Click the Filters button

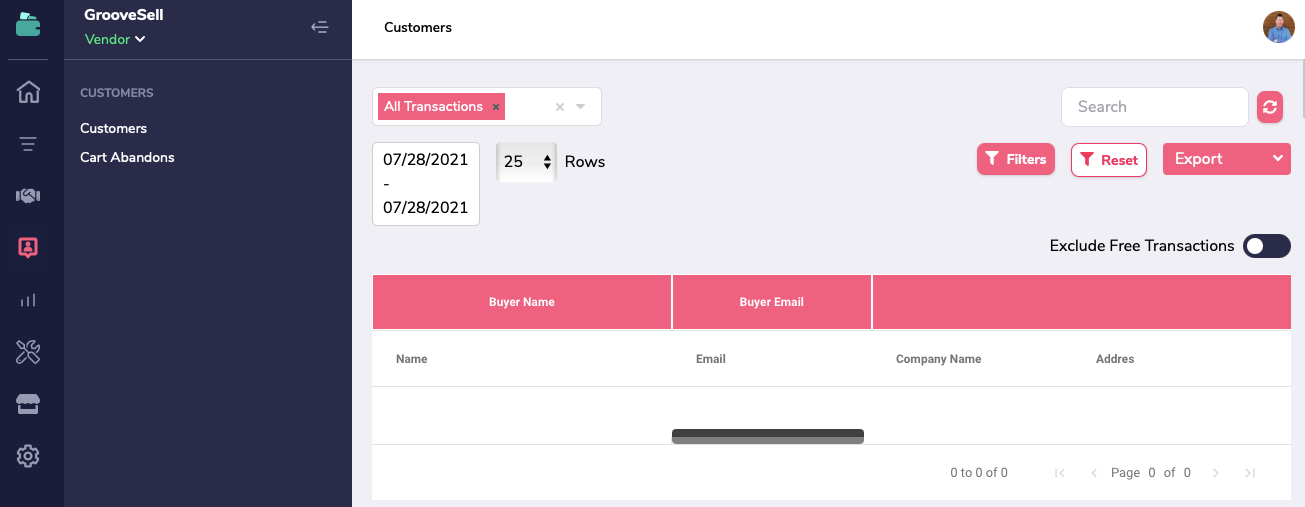tap(1015, 159)
